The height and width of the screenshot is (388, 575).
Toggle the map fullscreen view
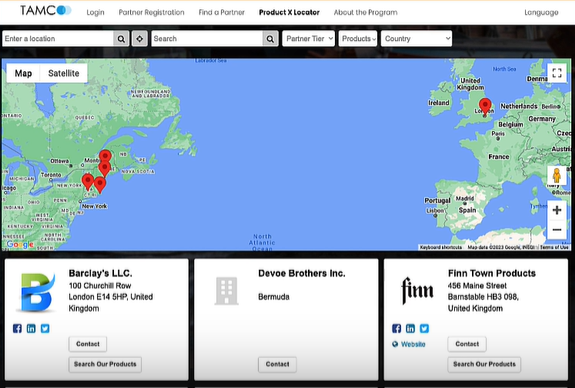click(557, 73)
